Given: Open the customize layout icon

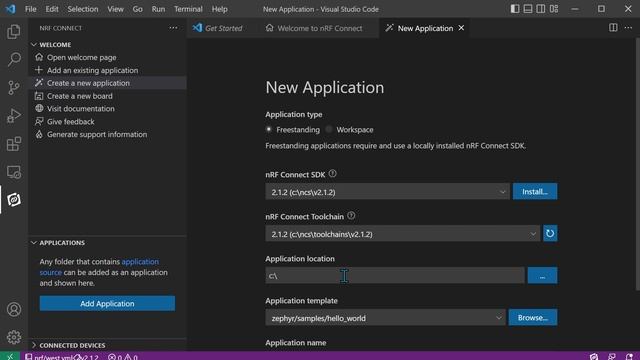Looking at the screenshot, I should 554,9.
